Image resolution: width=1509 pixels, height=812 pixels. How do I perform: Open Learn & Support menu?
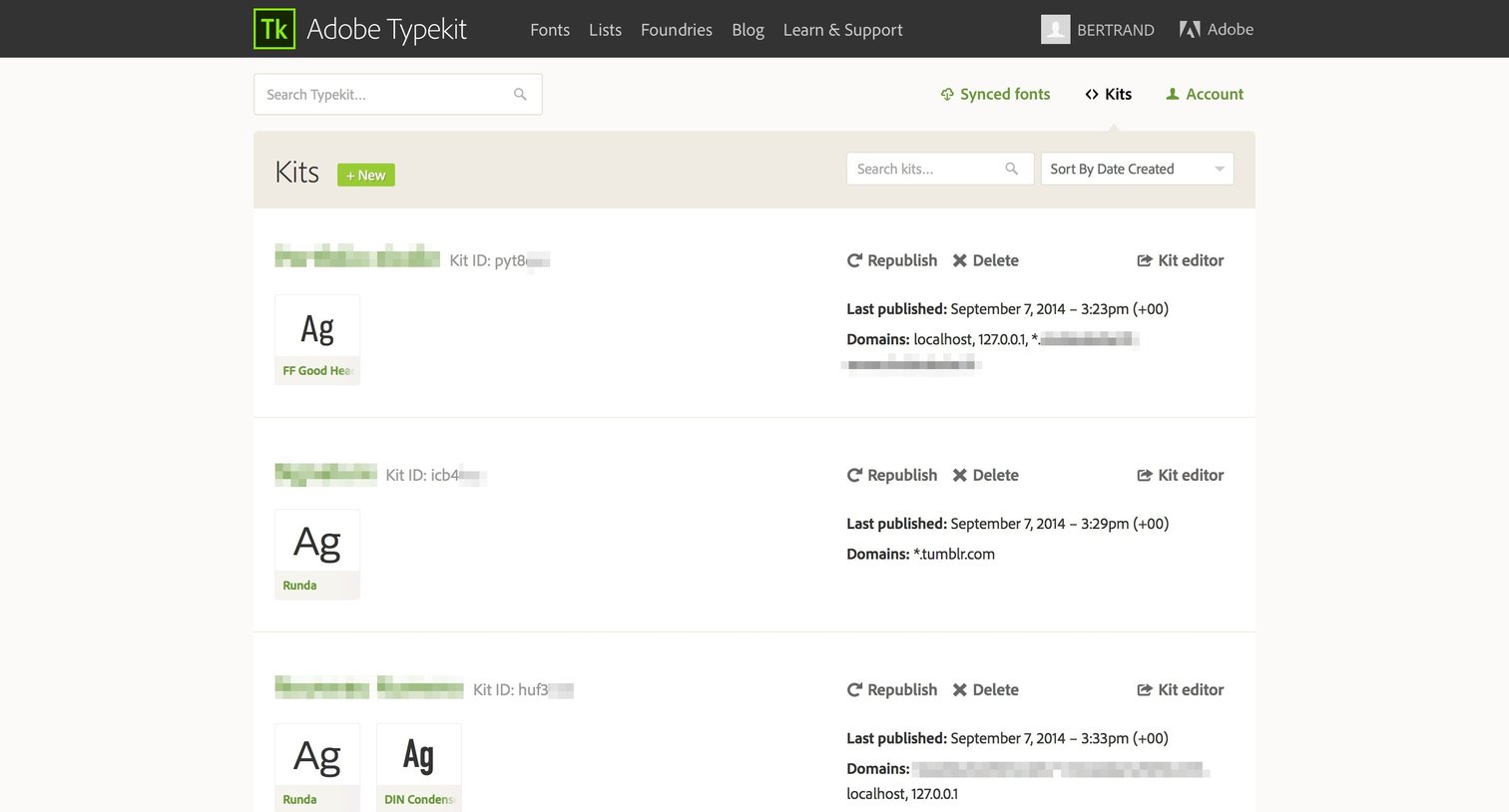pos(842,30)
